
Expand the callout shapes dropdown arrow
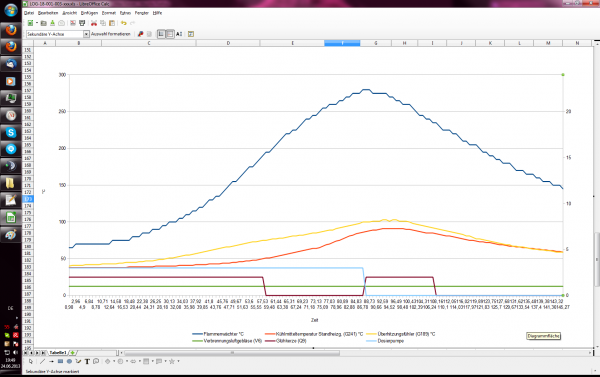165,361
